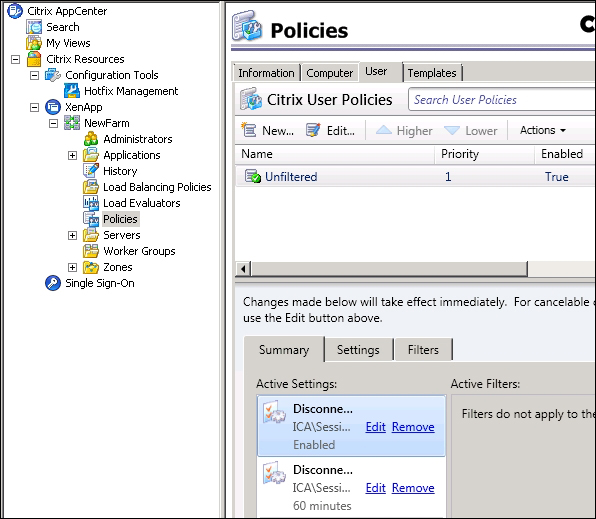Open the Templates tab
This screenshot has width=596, height=519.
pos(432,73)
